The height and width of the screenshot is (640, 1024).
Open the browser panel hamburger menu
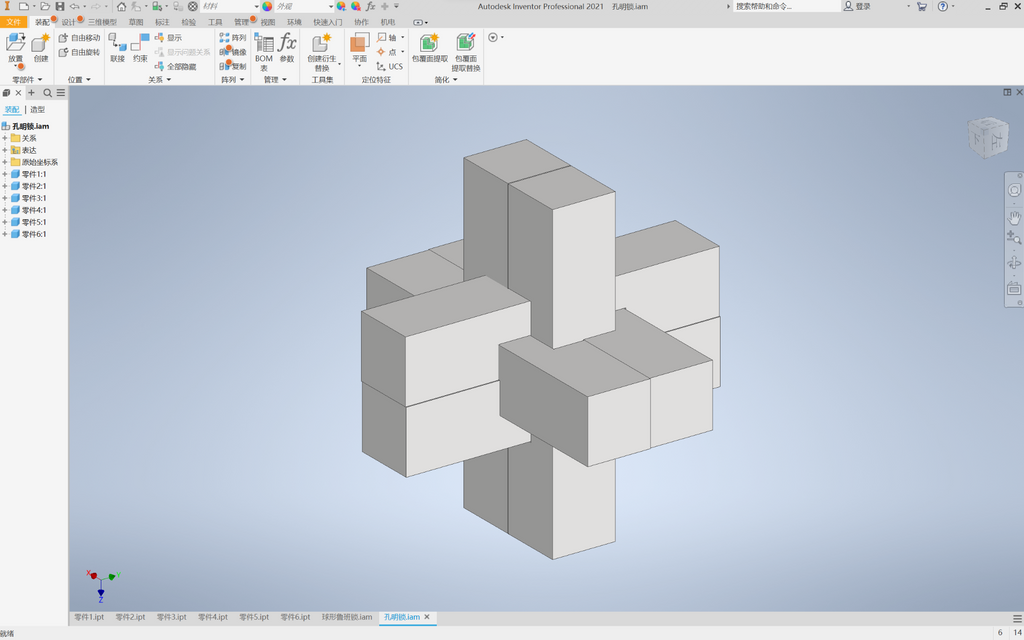(x=61, y=93)
